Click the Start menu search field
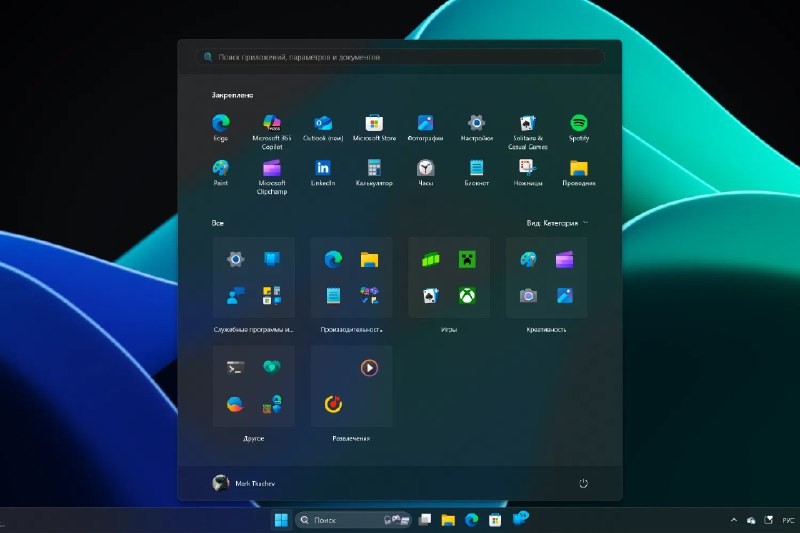The image size is (800, 533). pos(400,57)
